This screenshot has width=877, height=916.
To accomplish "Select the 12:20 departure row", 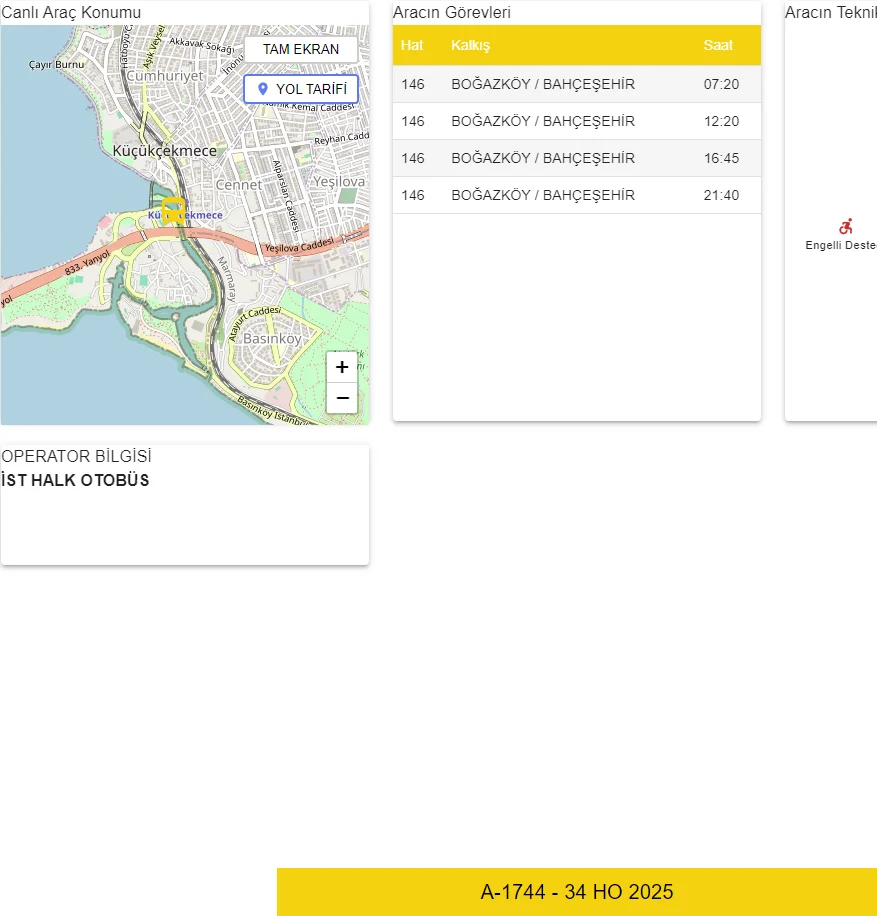I will 576,121.
